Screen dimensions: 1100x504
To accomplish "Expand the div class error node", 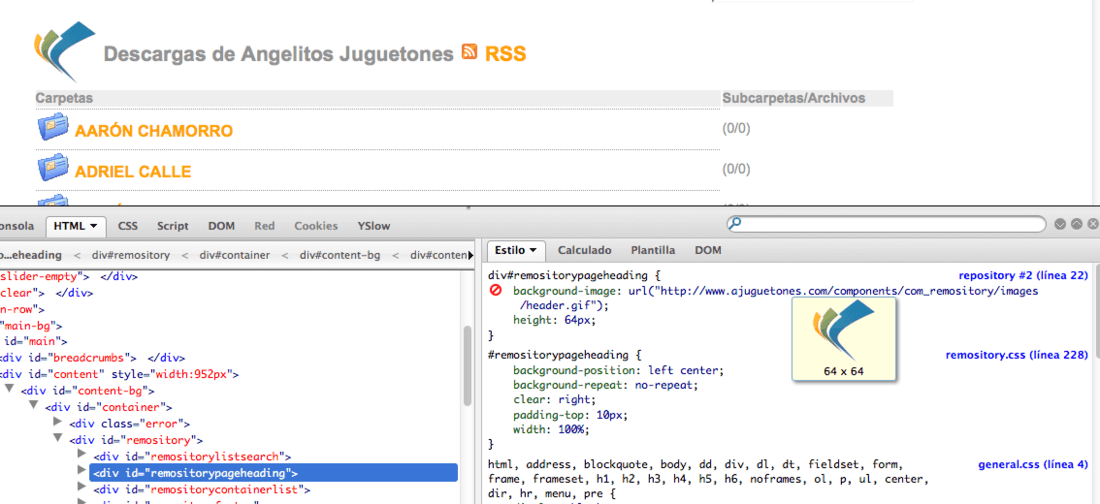I will (x=58, y=423).
